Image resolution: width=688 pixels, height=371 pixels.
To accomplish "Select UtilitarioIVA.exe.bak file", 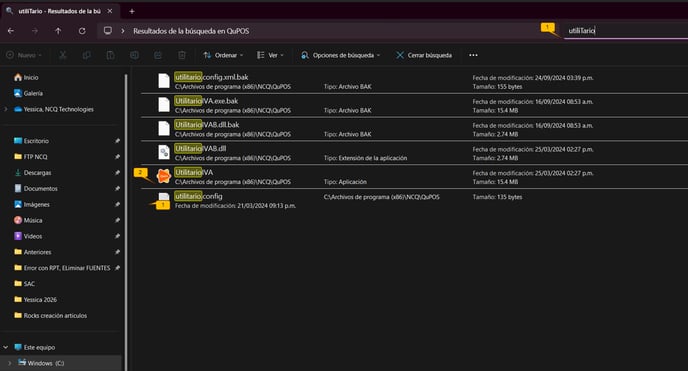I will tap(414, 105).
